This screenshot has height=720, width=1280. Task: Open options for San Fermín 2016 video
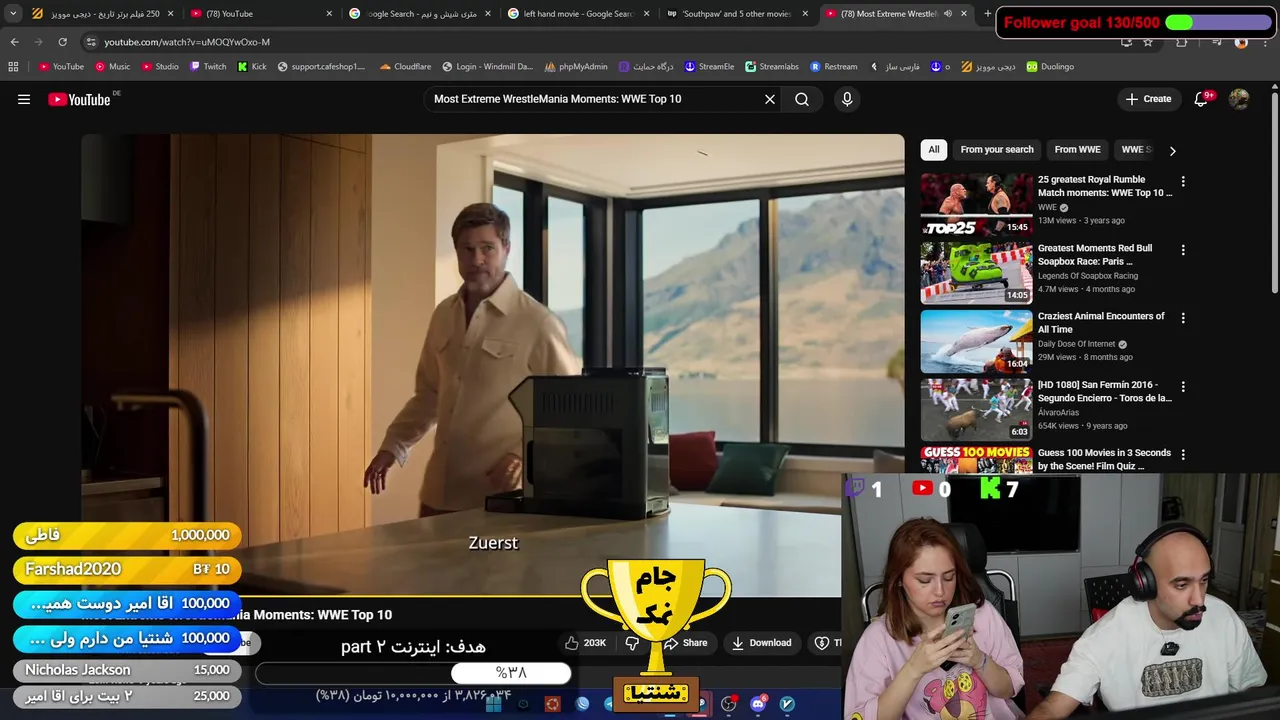tap(1183, 386)
